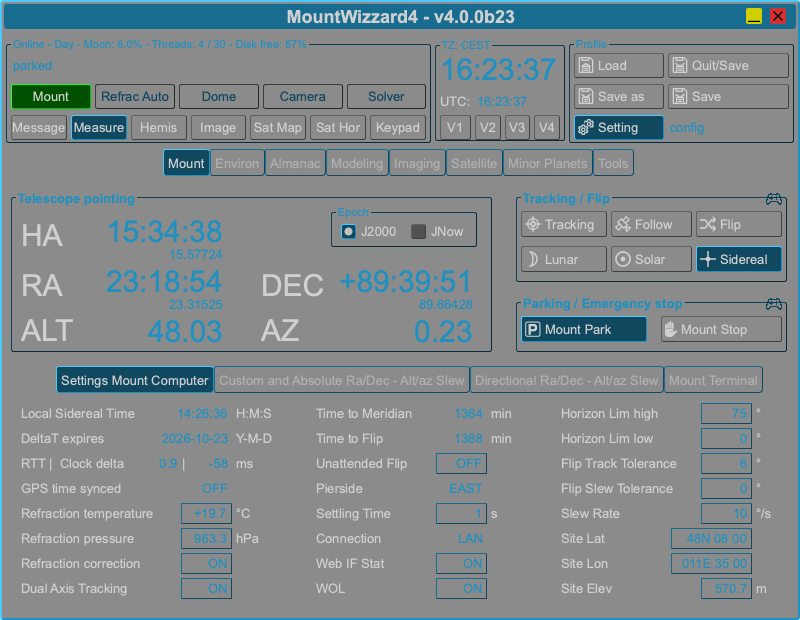Switch to the Tools tab
Image resolution: width=800 pixels, height=620 pixels.
[x=613, y=163]
